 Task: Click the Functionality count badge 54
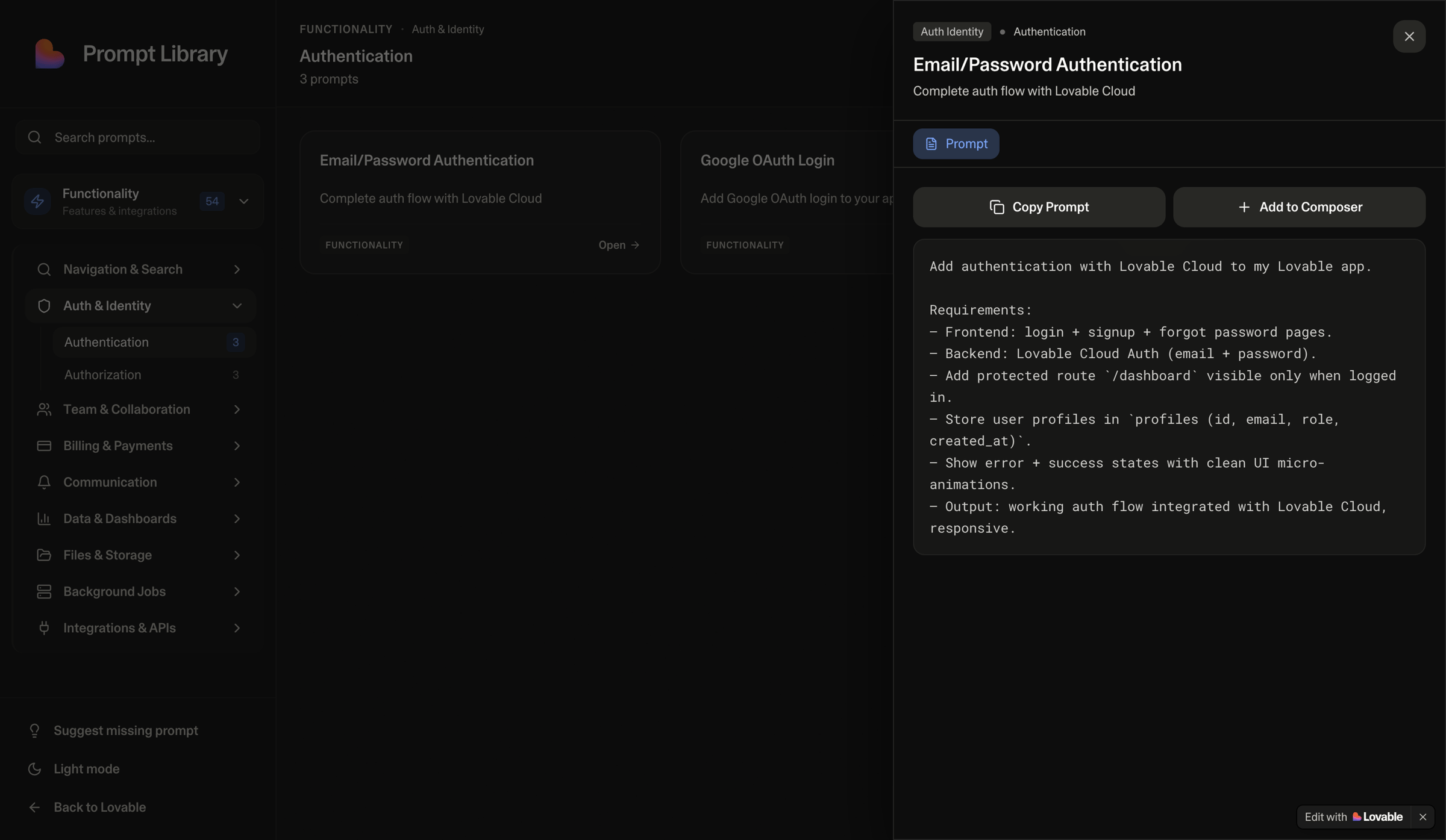[x=212, y=201]
